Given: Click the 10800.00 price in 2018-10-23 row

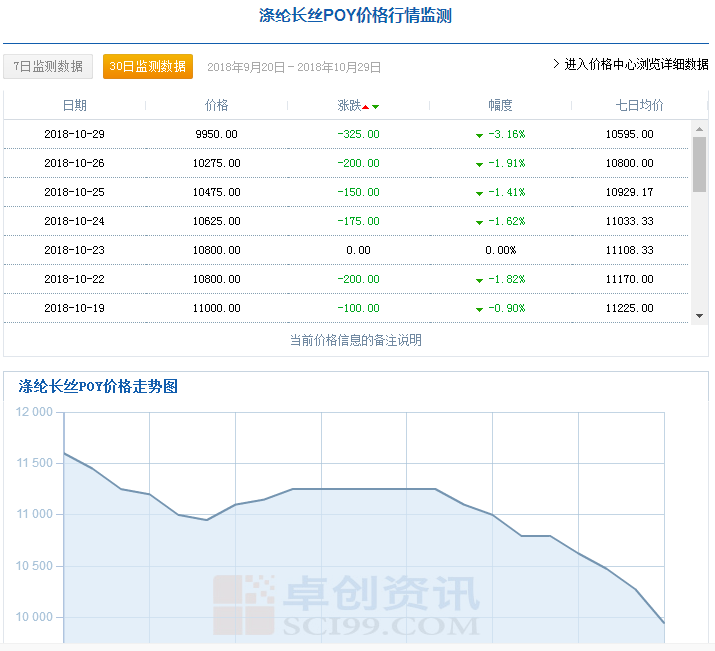Looking at the screenshot, I should pyautogui.click(x=216, y=250).
